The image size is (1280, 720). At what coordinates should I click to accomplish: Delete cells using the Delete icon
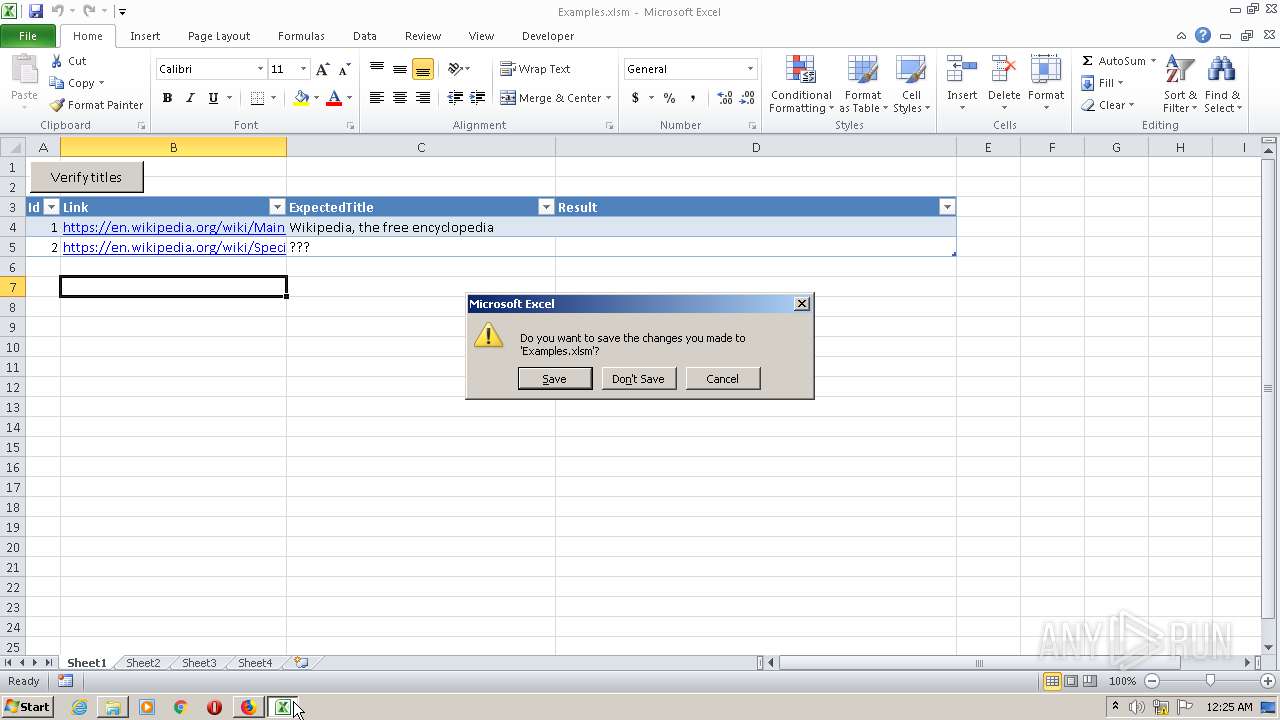click(1004, 70)
